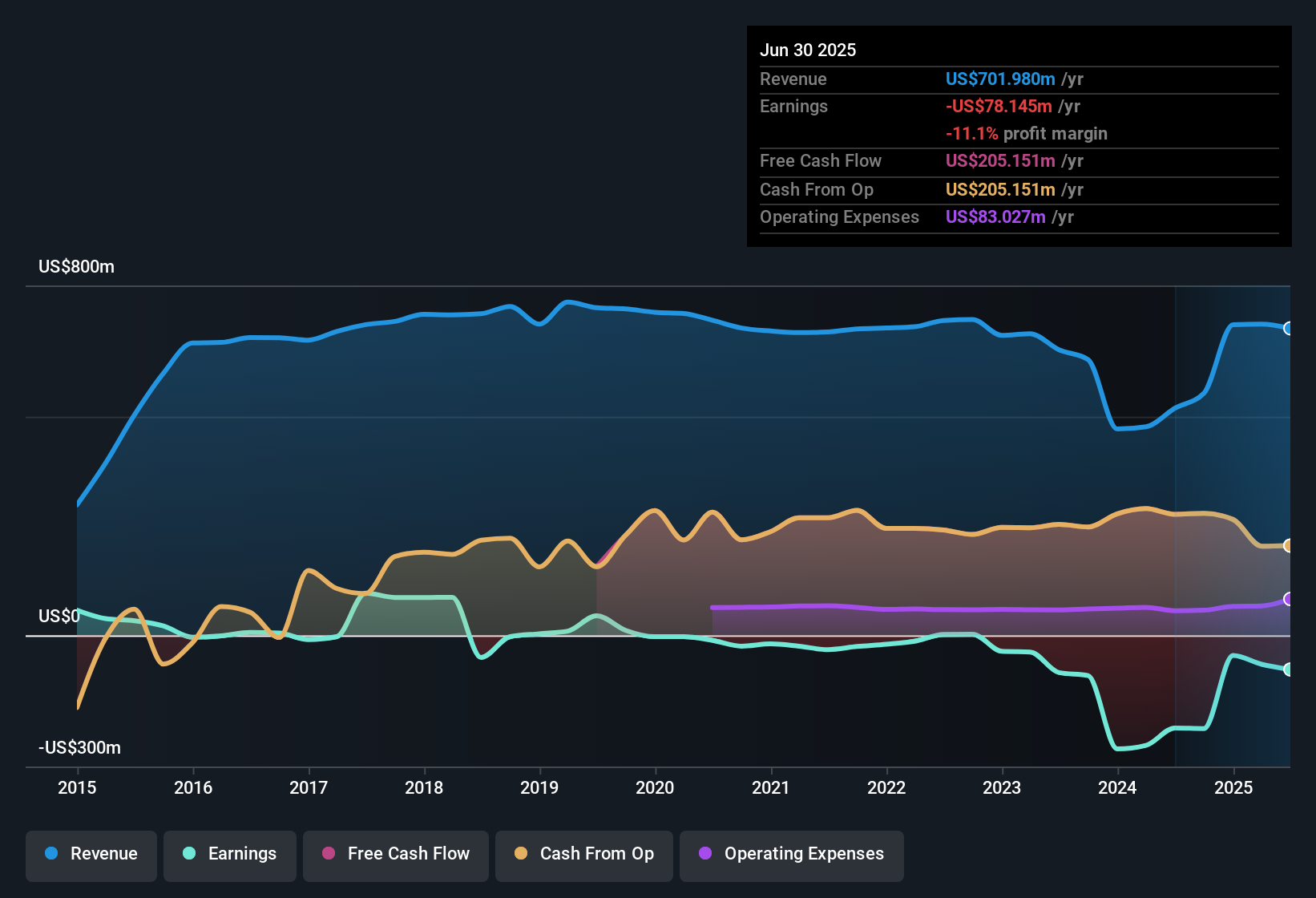Click the Jun 30 2025 tooltip header
This screenshot has width=1316, height=898.
click(x=808, y=50)
